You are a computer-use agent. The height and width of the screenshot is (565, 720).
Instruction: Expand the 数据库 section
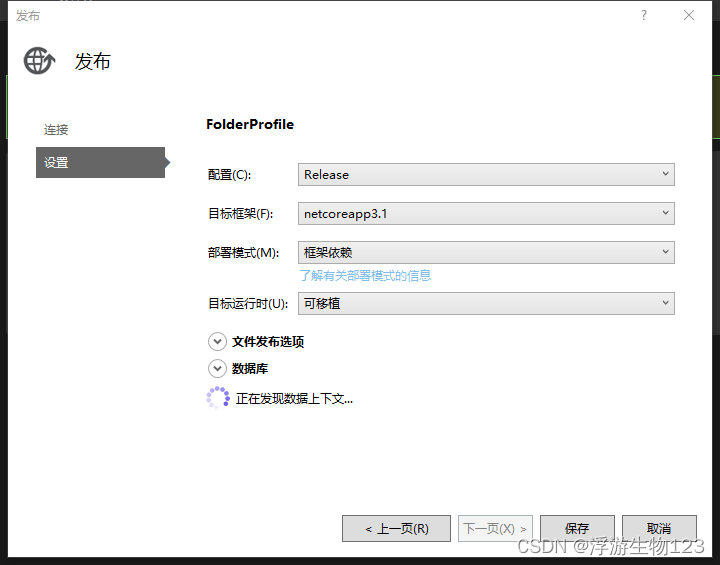[x=217, y=368]
